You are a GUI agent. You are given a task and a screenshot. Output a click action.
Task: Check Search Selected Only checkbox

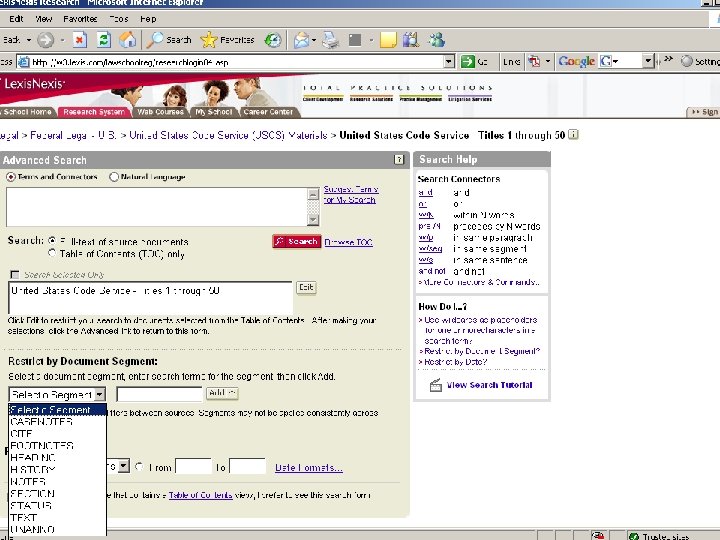point(15,275)
